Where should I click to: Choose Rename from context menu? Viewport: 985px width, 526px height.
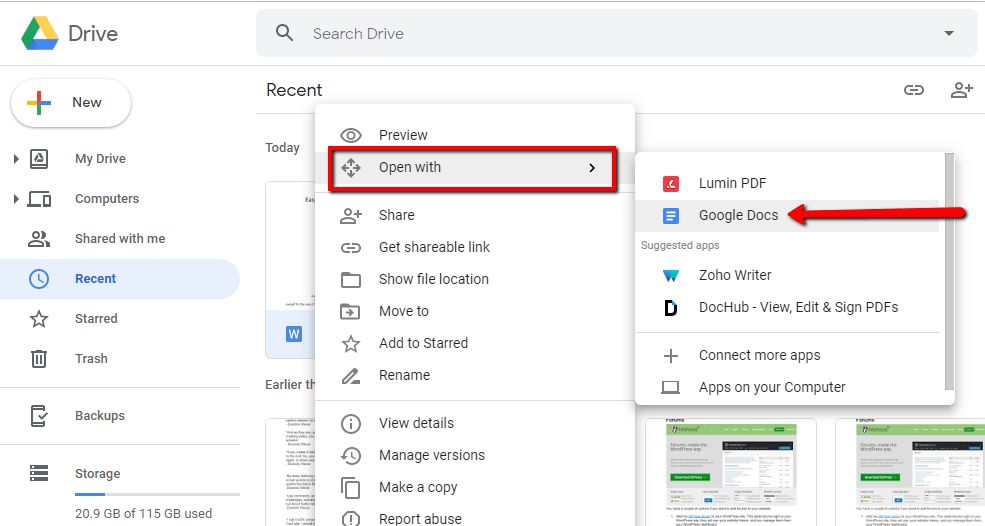click(475, 375)
